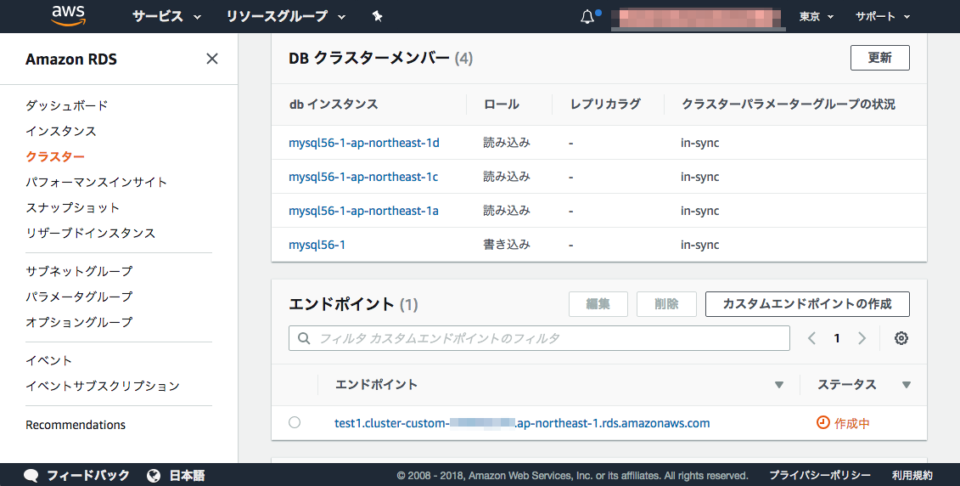Open the mysql56-1 writer instance link

coord(317,245)
